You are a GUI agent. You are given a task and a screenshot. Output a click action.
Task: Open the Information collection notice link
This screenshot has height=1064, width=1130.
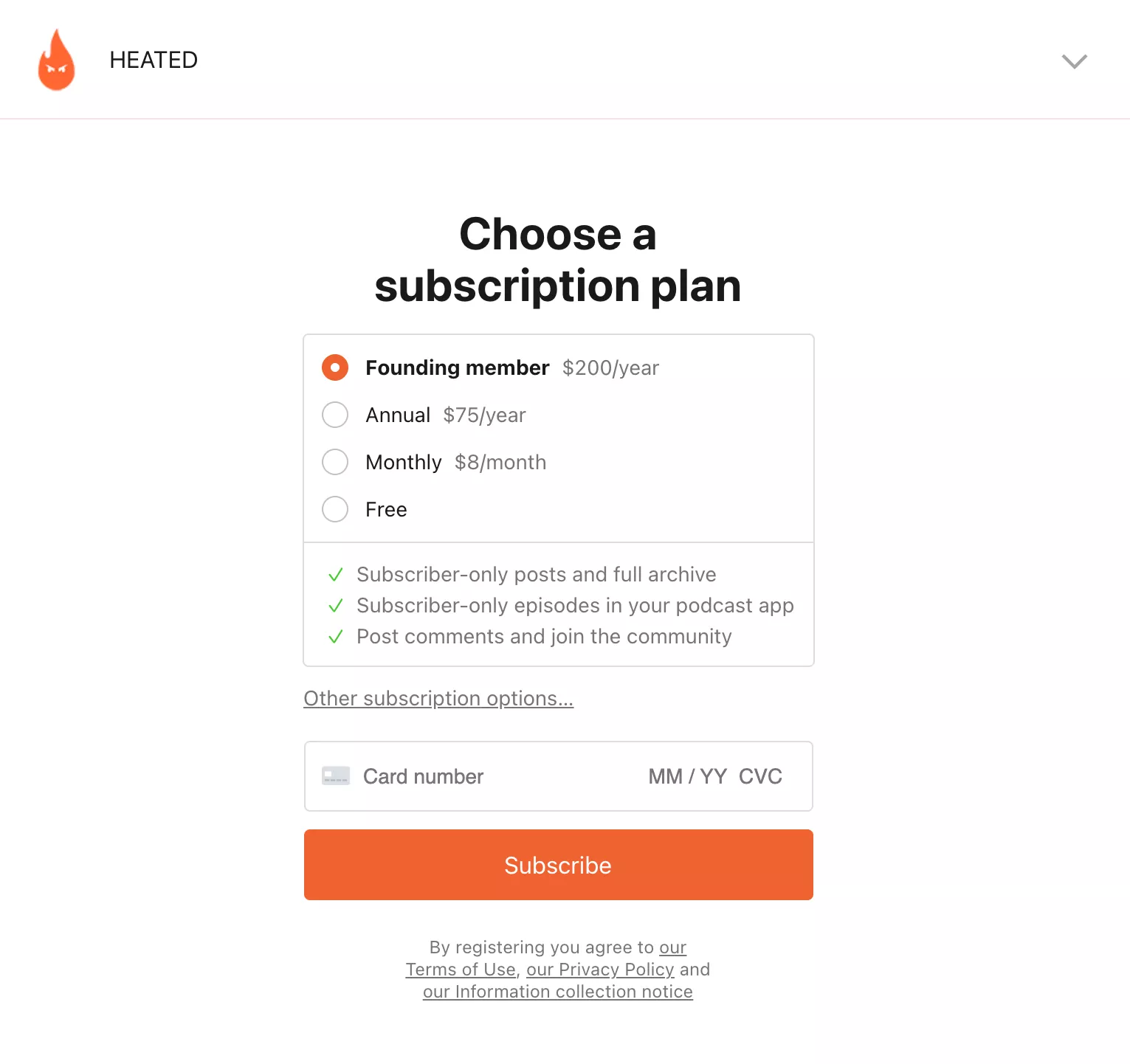pyautogui.click(x=558, y=992)
